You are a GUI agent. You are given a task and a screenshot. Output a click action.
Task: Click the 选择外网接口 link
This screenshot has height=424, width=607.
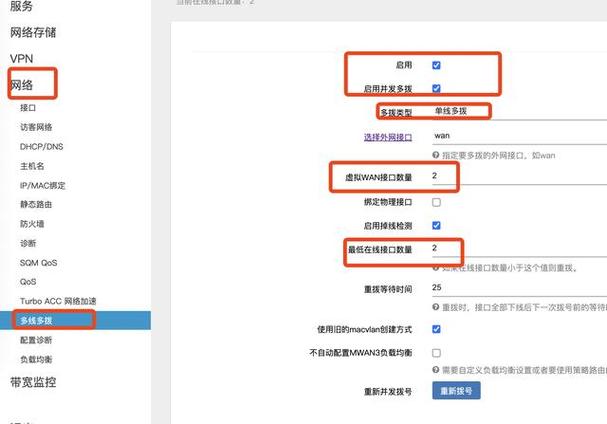tap(388, 137)
